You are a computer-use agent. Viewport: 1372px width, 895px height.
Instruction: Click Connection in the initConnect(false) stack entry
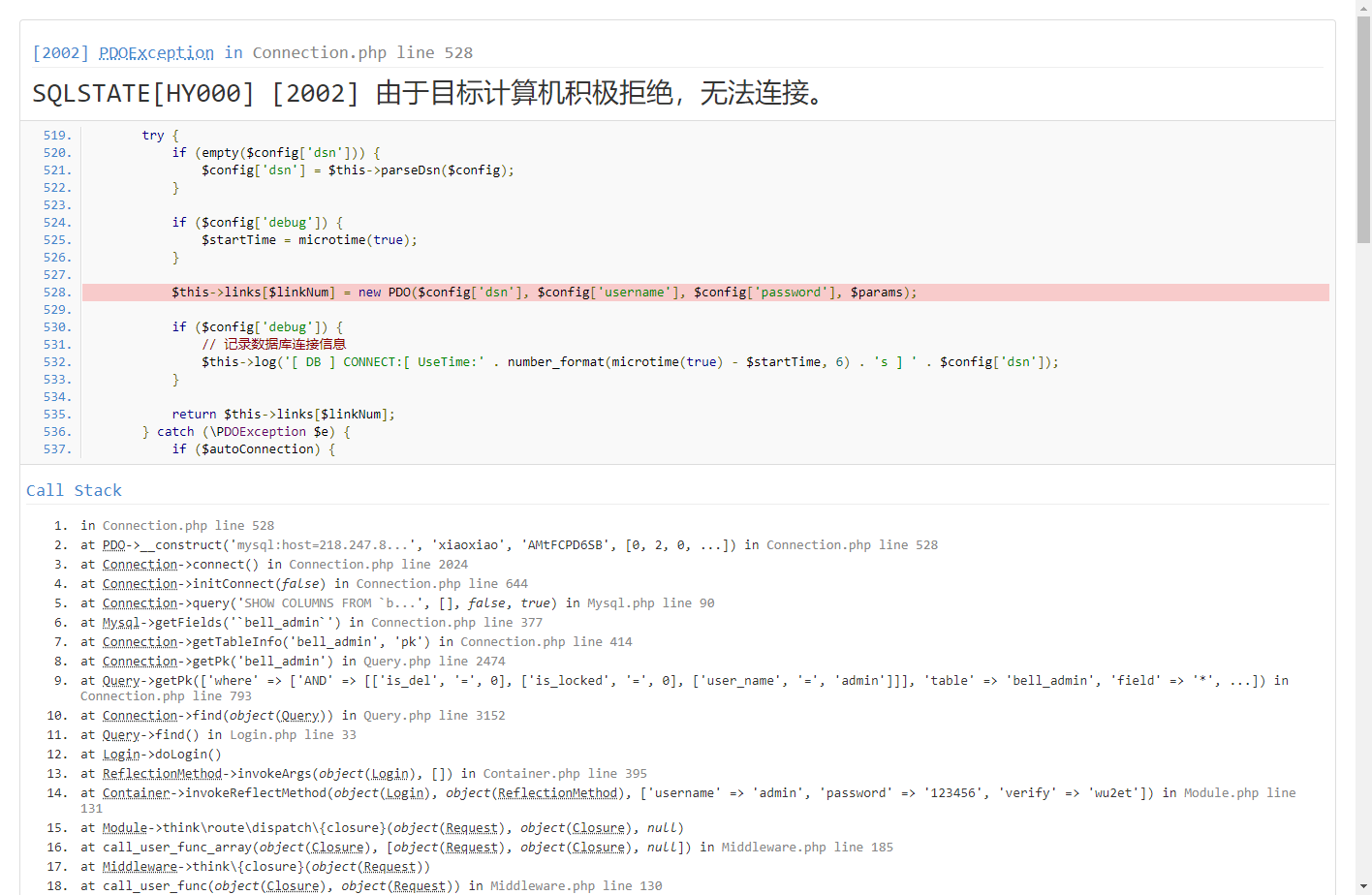(x=140, y=584)
